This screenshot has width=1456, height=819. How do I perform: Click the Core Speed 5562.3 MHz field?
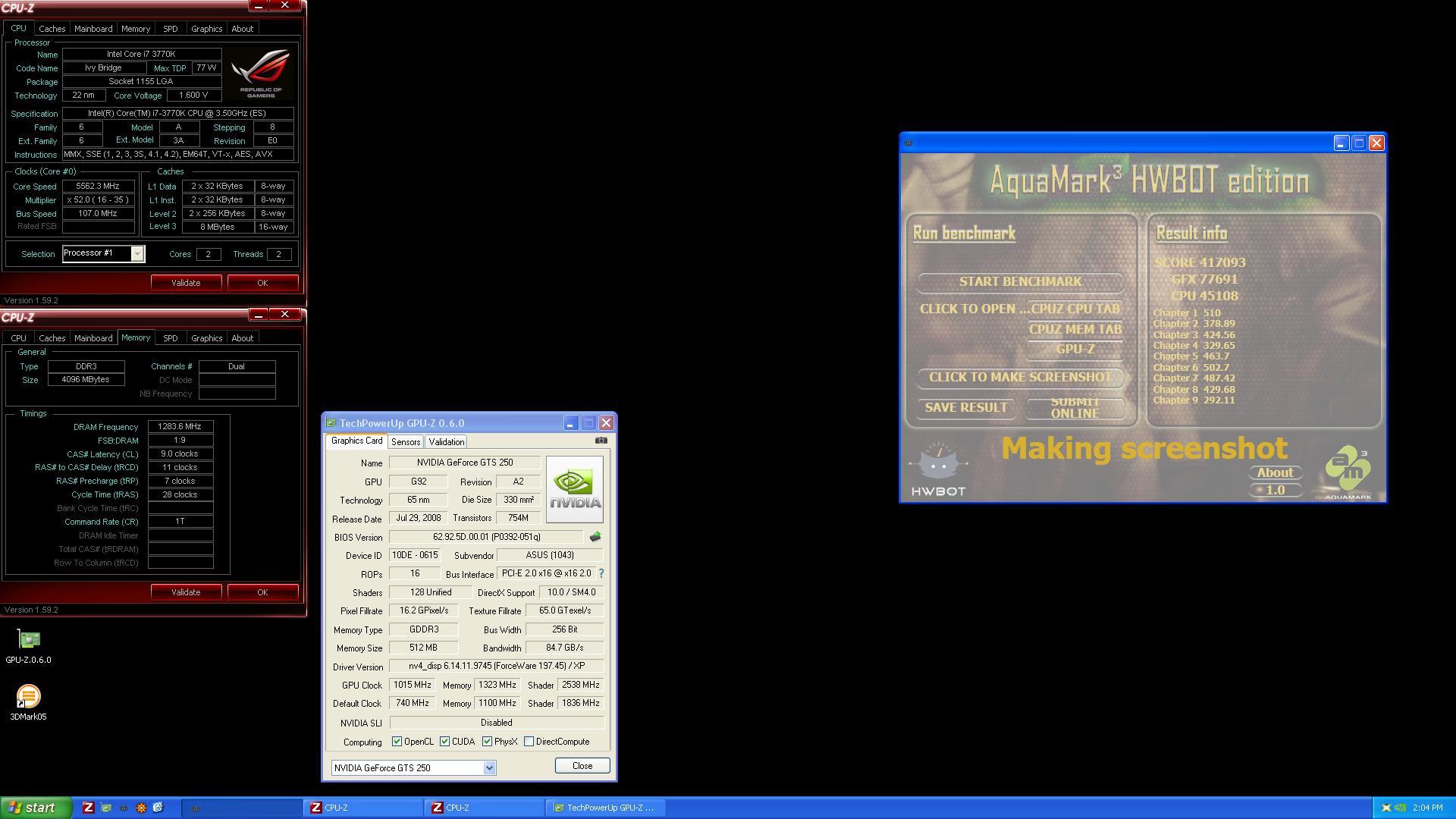(99, 187)
